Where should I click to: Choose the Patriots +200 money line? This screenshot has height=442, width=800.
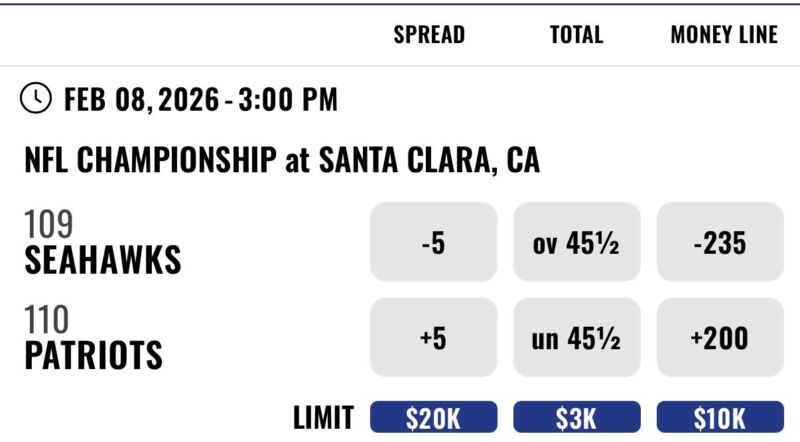pyautogui.click(x=719, y=338)
